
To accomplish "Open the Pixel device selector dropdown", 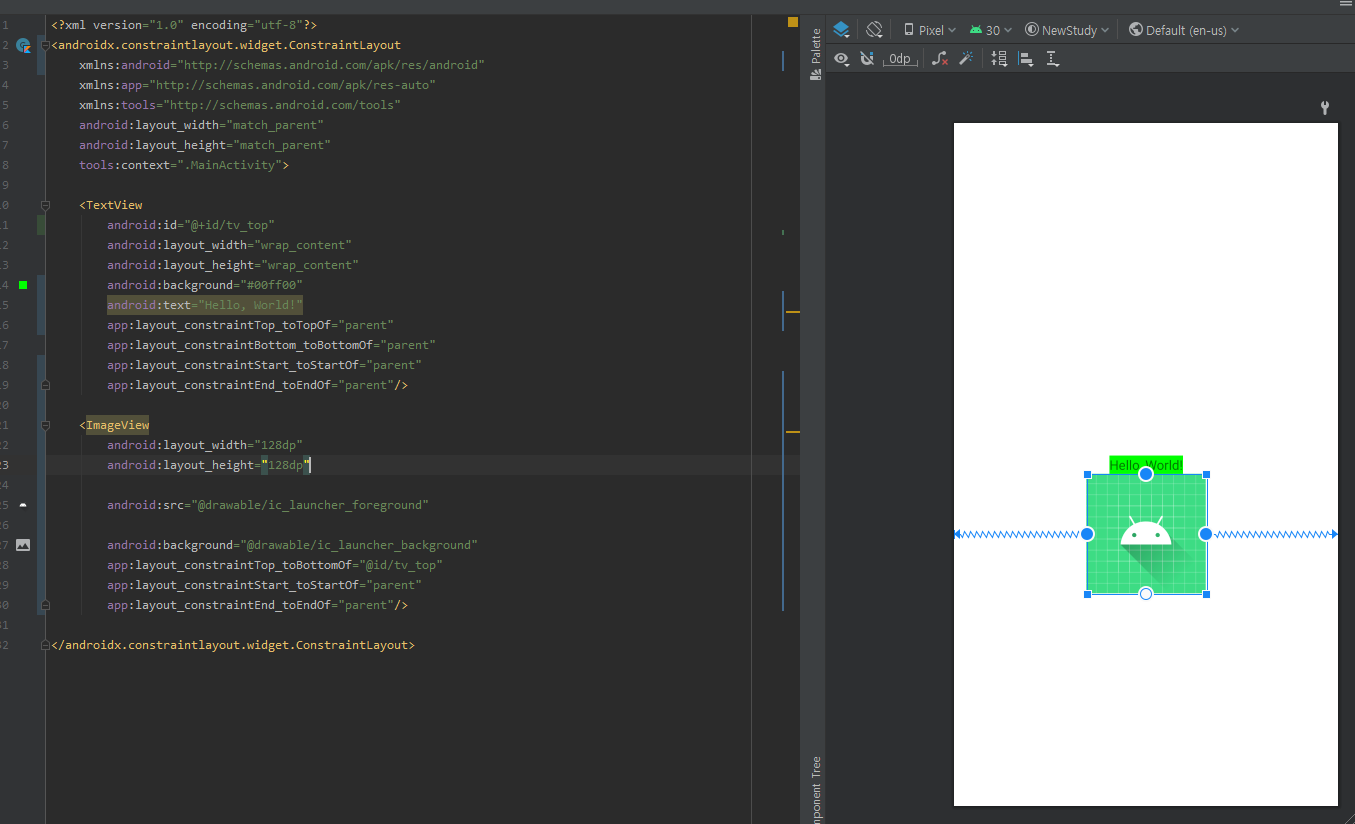I will click(x=929, y=30).
